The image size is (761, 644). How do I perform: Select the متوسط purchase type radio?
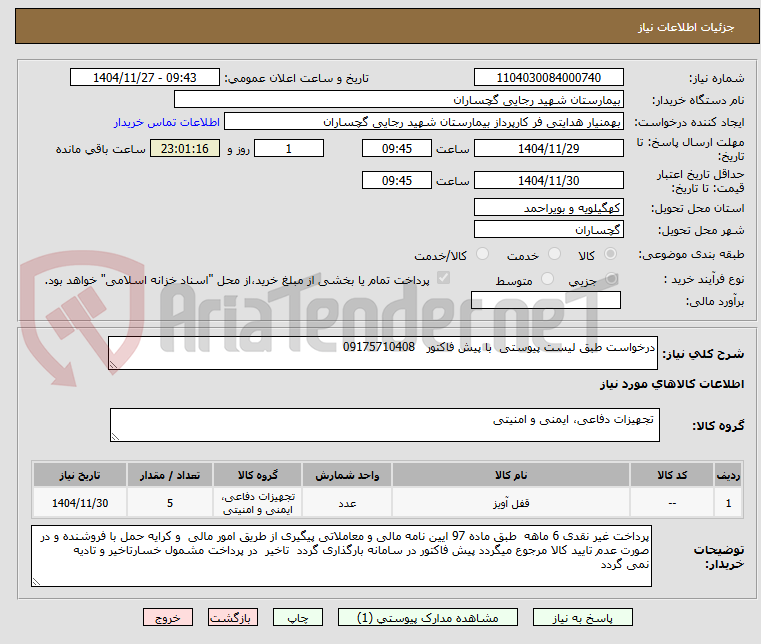pos(547,279)
